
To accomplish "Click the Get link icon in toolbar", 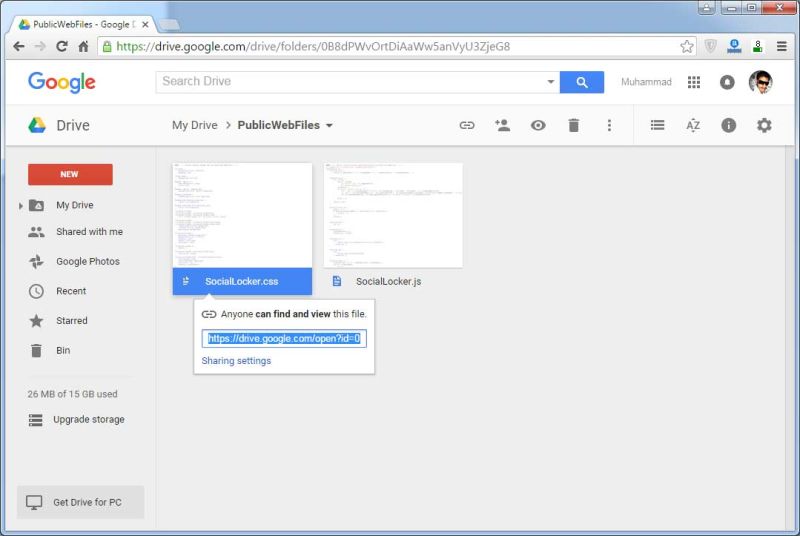I will [467, 125].
